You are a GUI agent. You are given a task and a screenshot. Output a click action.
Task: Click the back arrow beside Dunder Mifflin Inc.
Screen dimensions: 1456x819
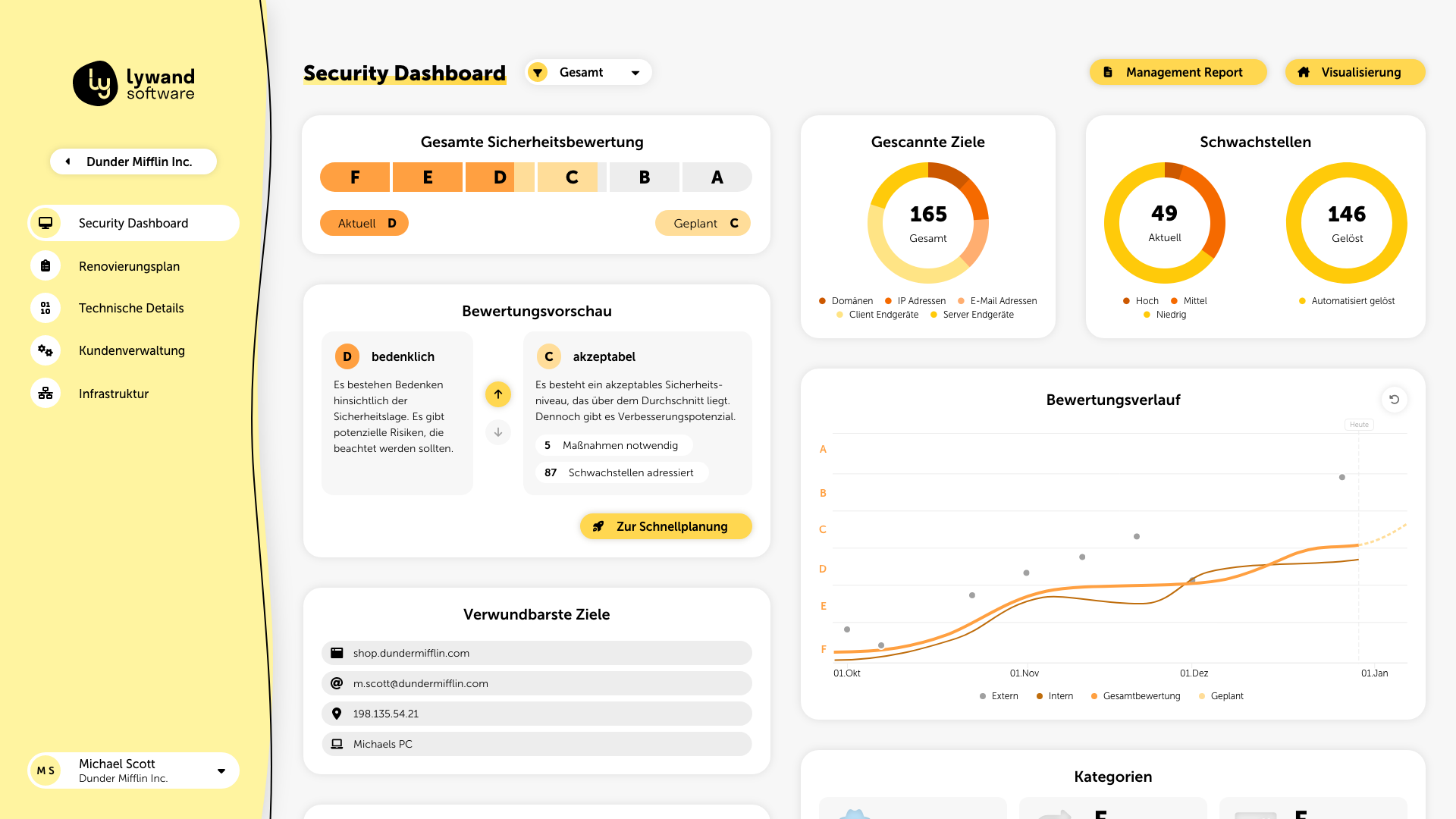pyautogui.click(x=67, y=162)
